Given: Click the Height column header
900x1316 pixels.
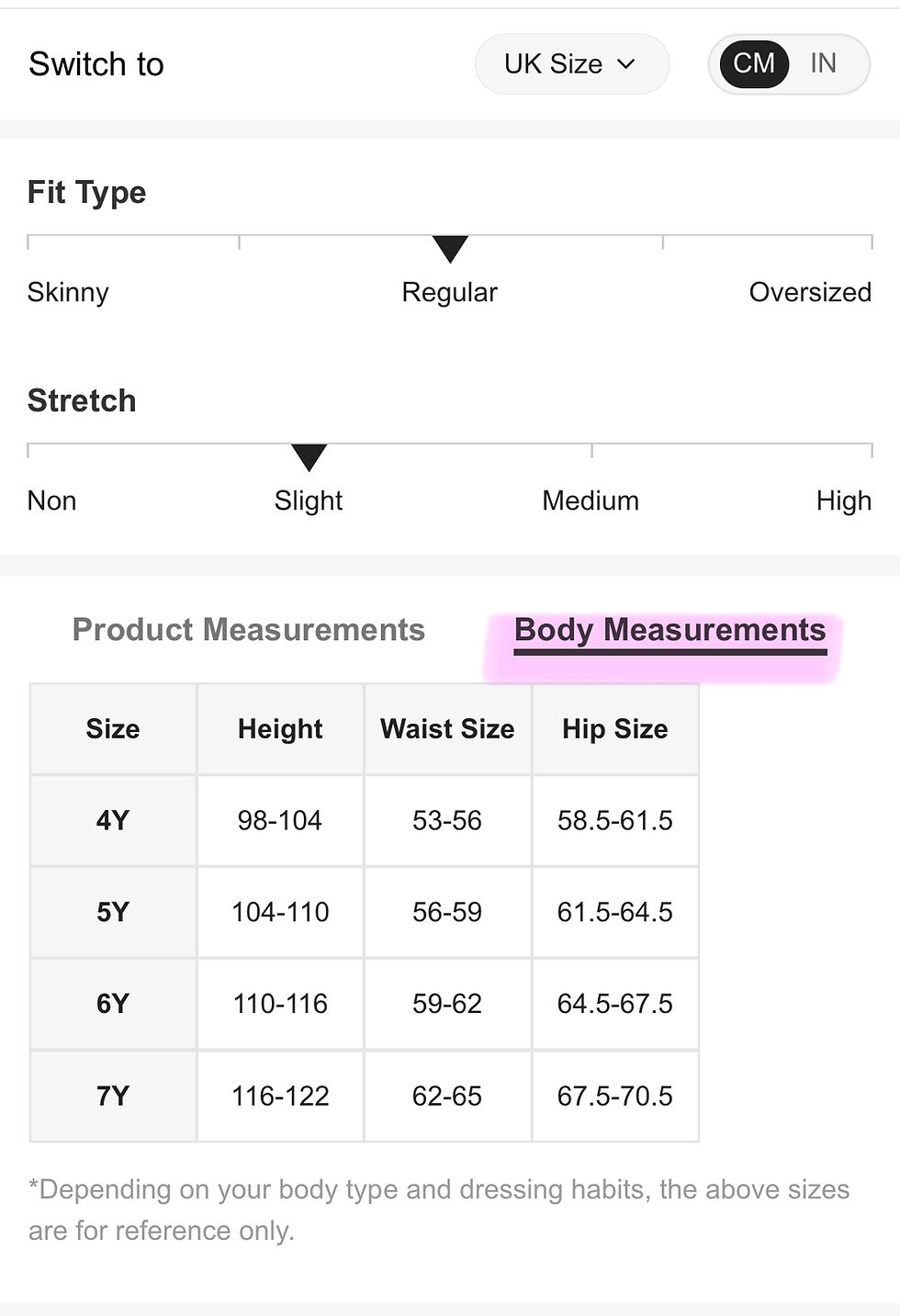Looking at the screenshot, I should [x=280, y=729].
